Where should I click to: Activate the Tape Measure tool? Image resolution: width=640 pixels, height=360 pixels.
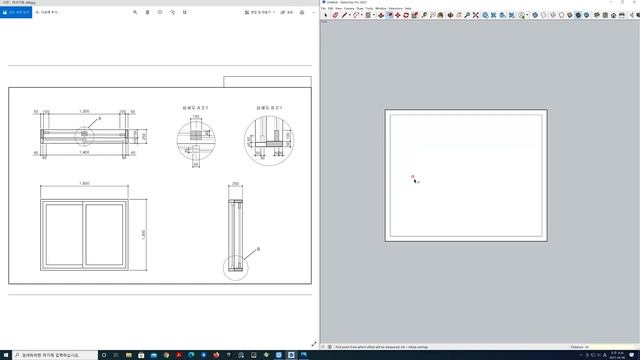tap(424, 15)
